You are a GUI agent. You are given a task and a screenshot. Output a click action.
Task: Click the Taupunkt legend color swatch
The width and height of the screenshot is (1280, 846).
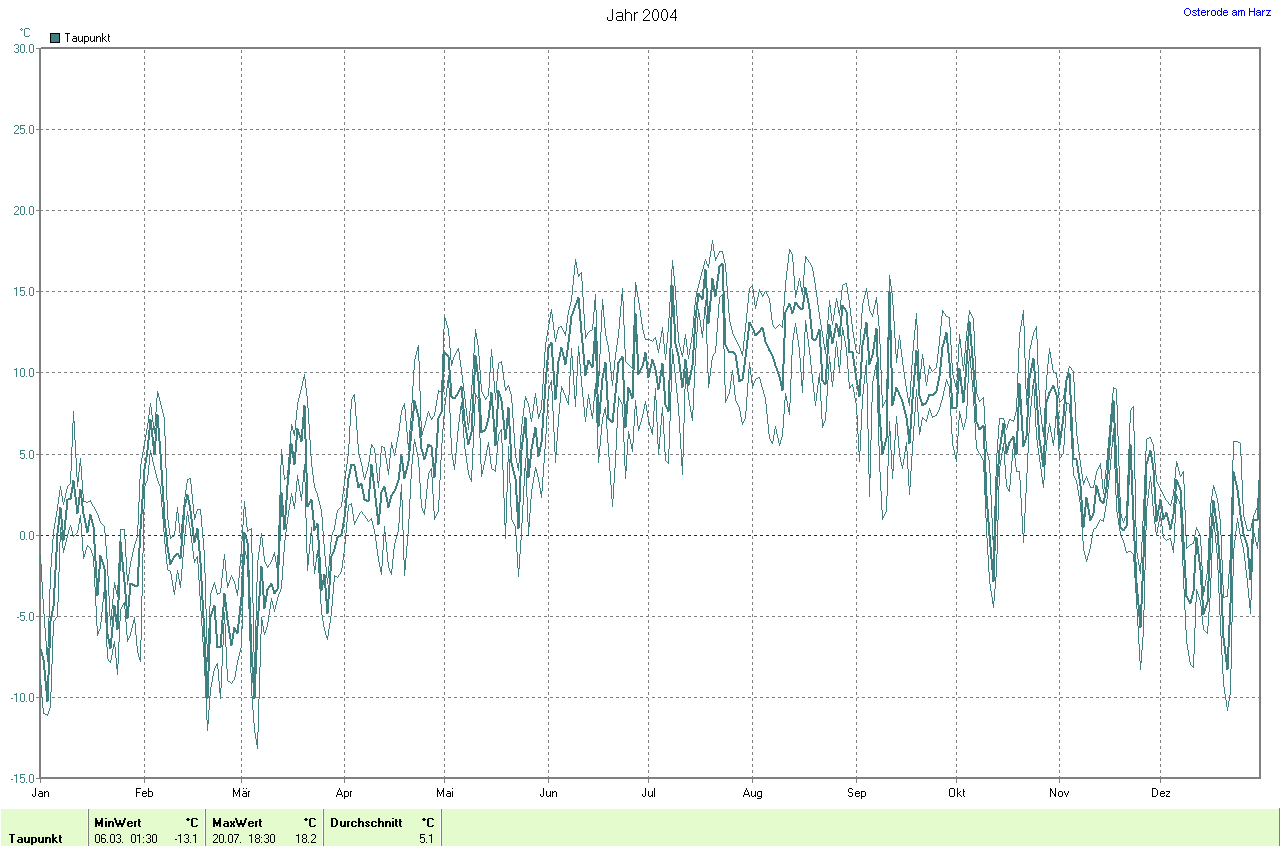point(55,38)
